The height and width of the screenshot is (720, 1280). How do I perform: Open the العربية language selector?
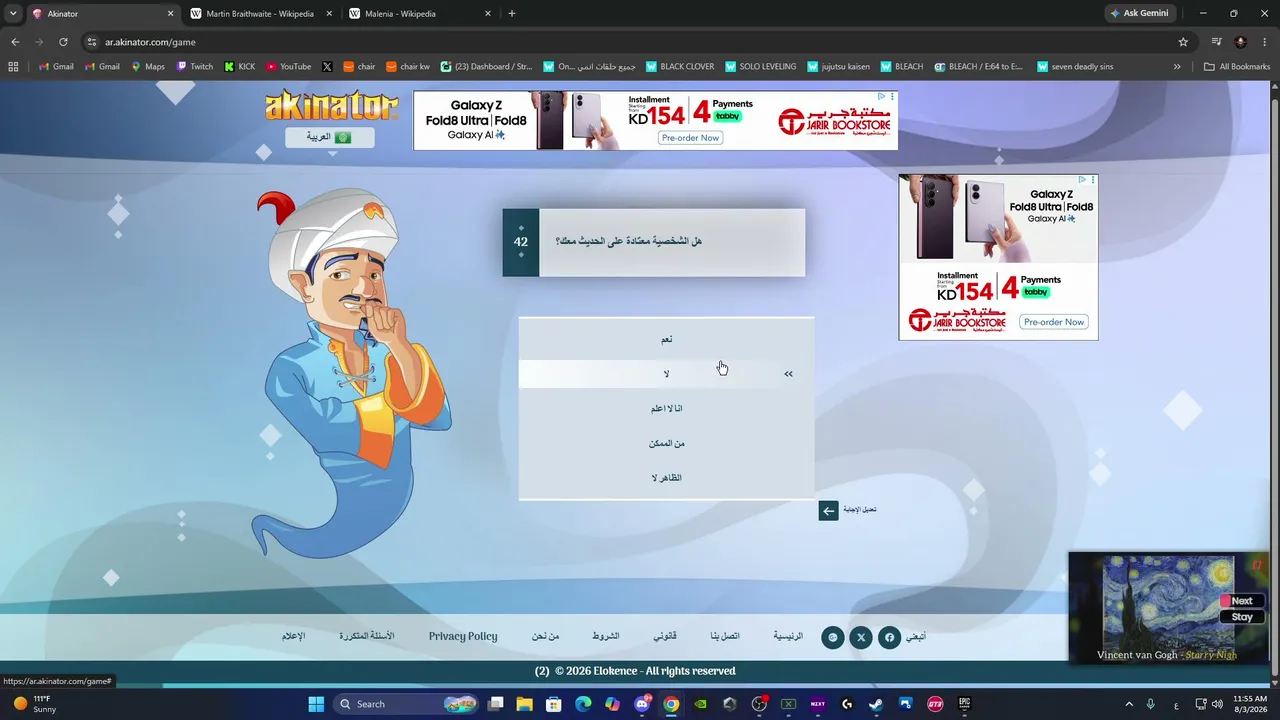[330, 137]
